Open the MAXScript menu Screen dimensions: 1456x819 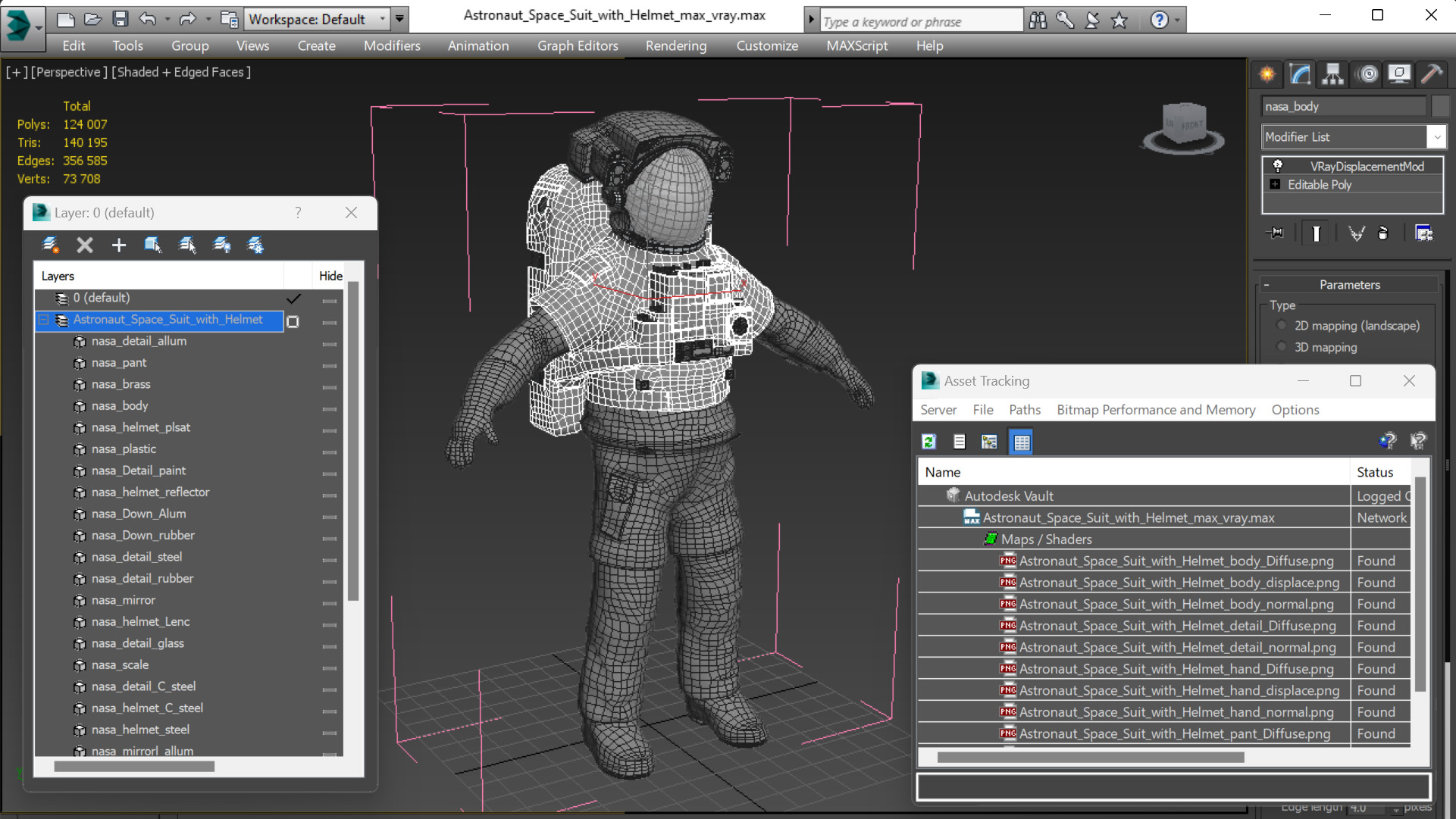click(856, 45)
